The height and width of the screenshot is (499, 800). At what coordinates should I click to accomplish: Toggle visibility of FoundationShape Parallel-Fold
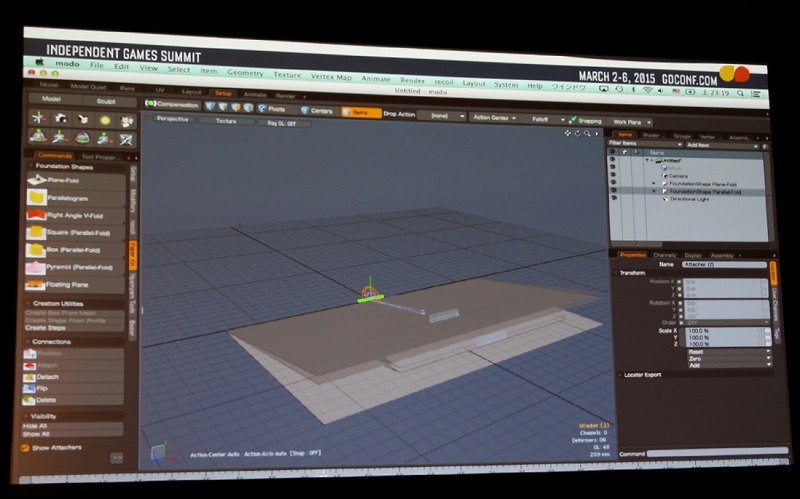pos(613,190)
